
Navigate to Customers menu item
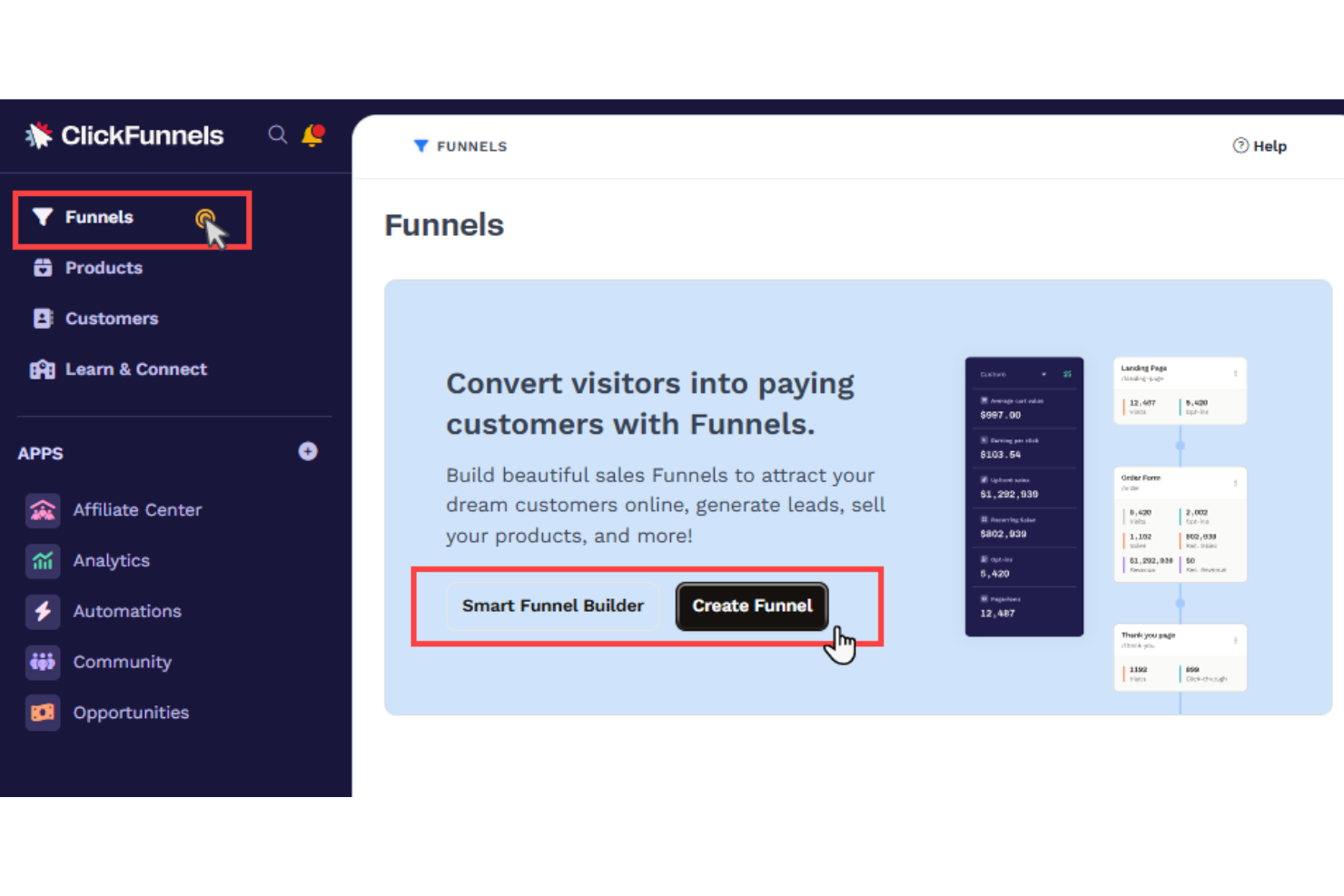click(x=112, y=319)
